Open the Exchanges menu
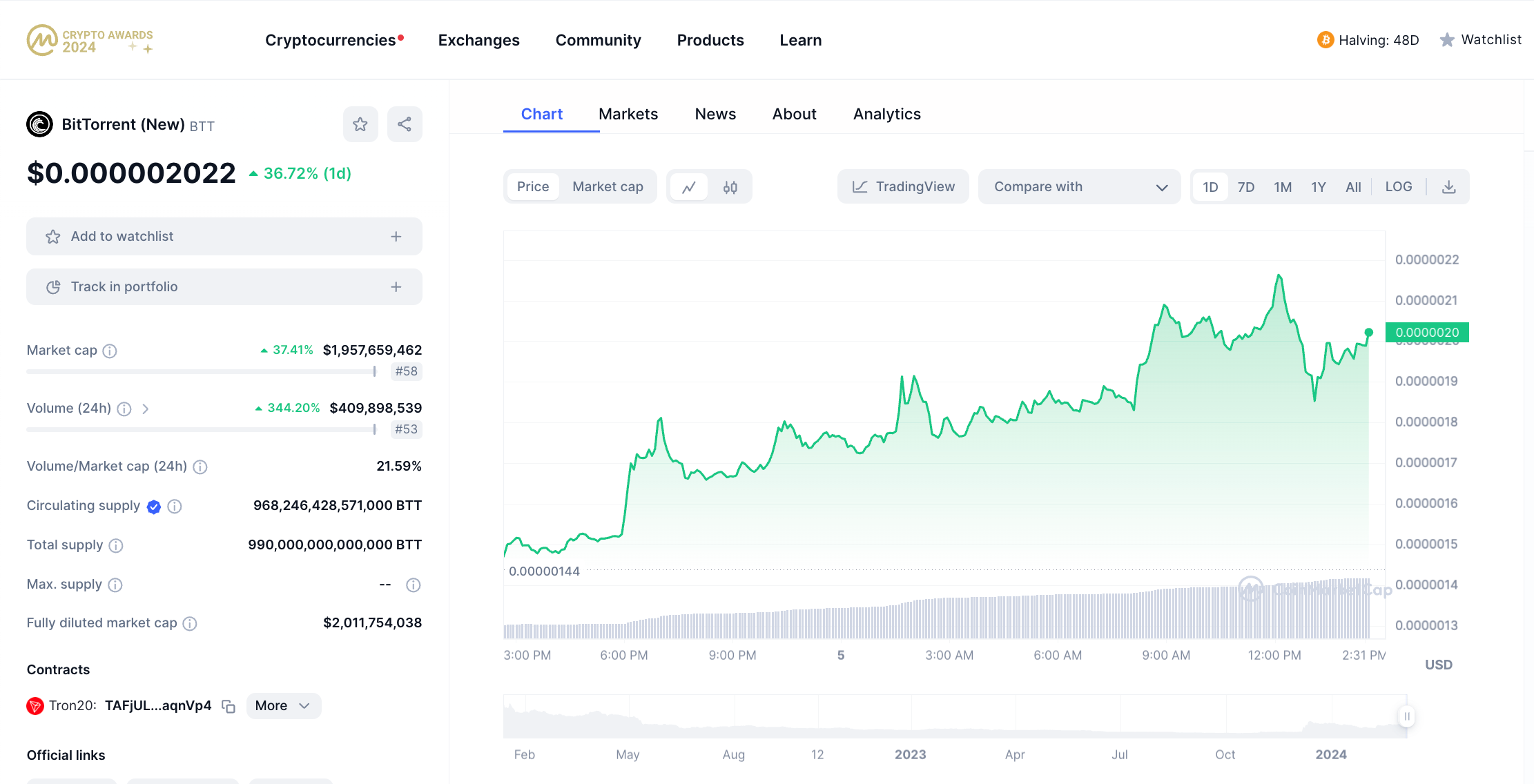Viewport: 1534px width, 784px height. (478, 40)
